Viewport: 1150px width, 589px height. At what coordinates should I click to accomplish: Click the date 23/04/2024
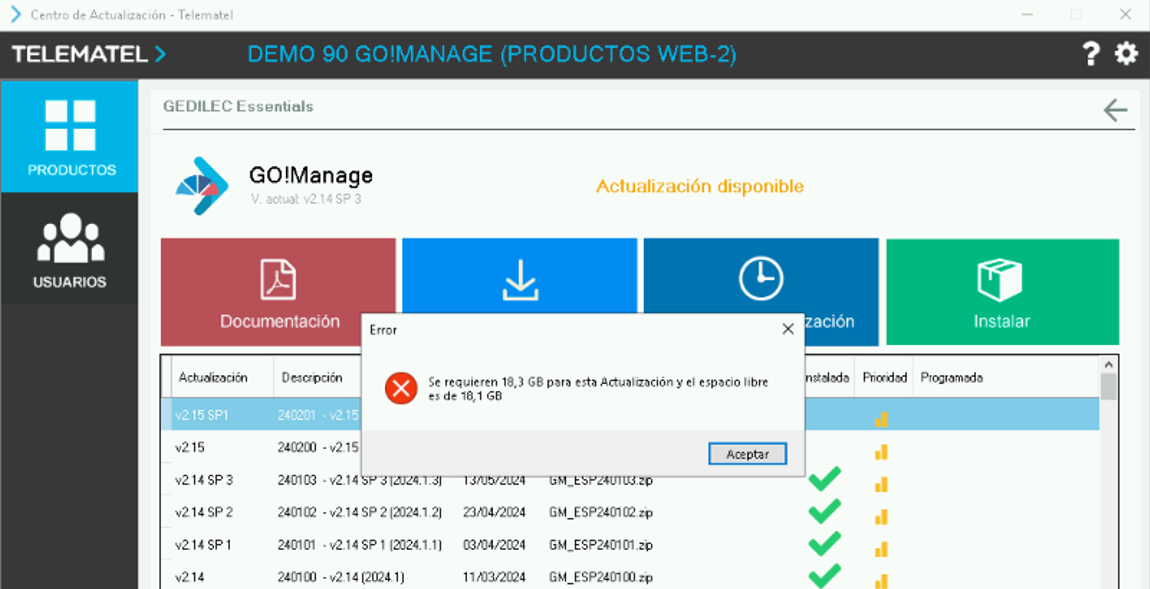pyautogui.click(x=494, y=513)
